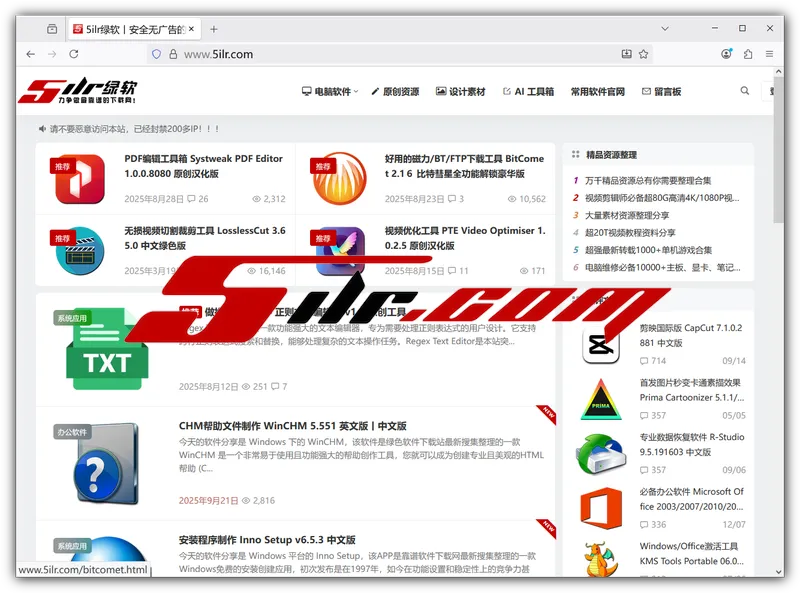Open PDF编辑工具箱 Systweak PDF Editor article
This screenshot has height=593, width=800.
coord(204,166)
